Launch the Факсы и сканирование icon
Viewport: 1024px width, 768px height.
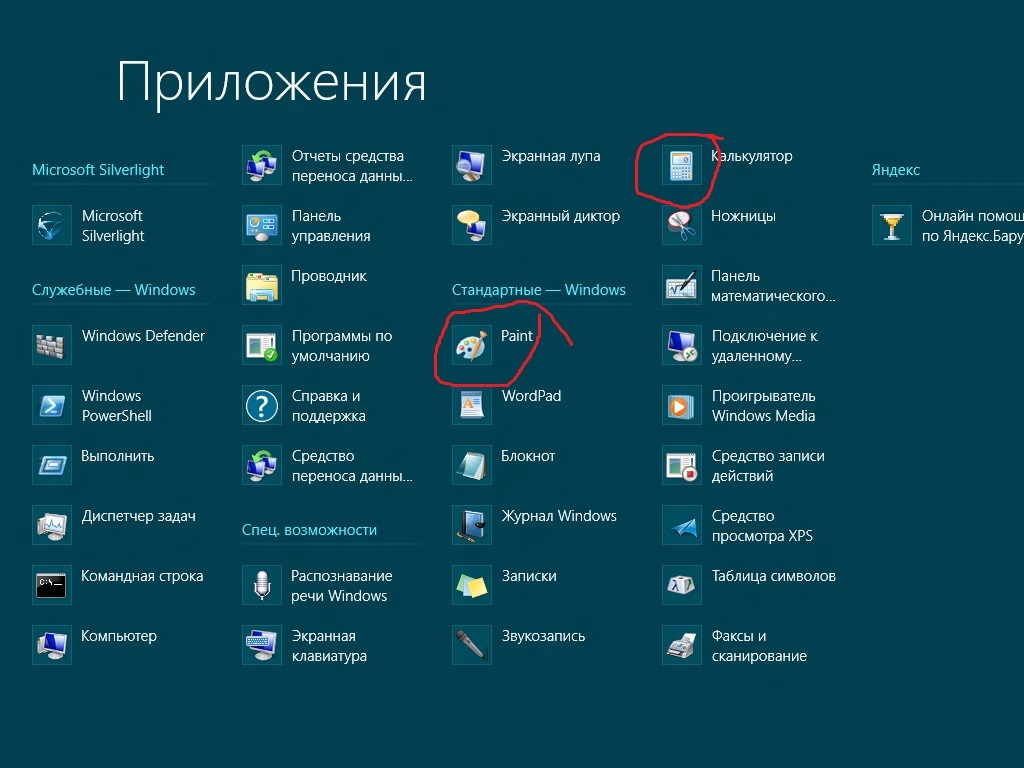coord(682,646)
